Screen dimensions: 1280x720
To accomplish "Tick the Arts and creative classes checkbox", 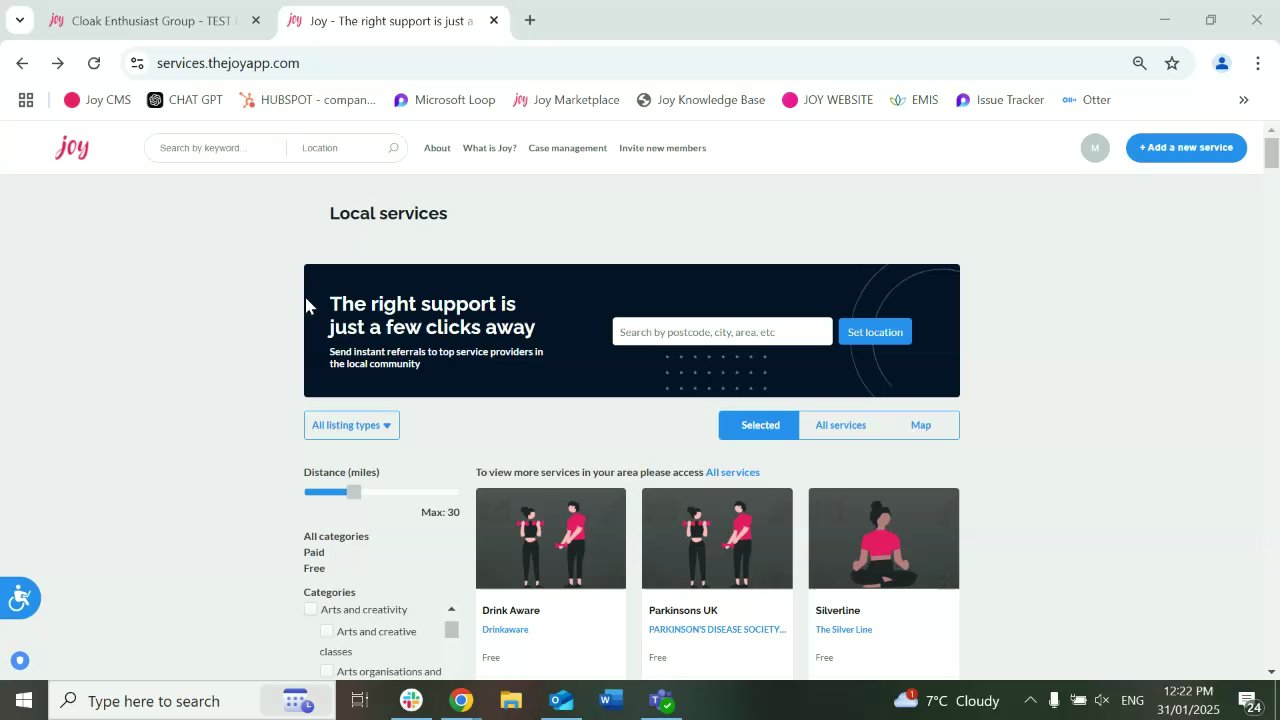I will [x=327, y=631].
